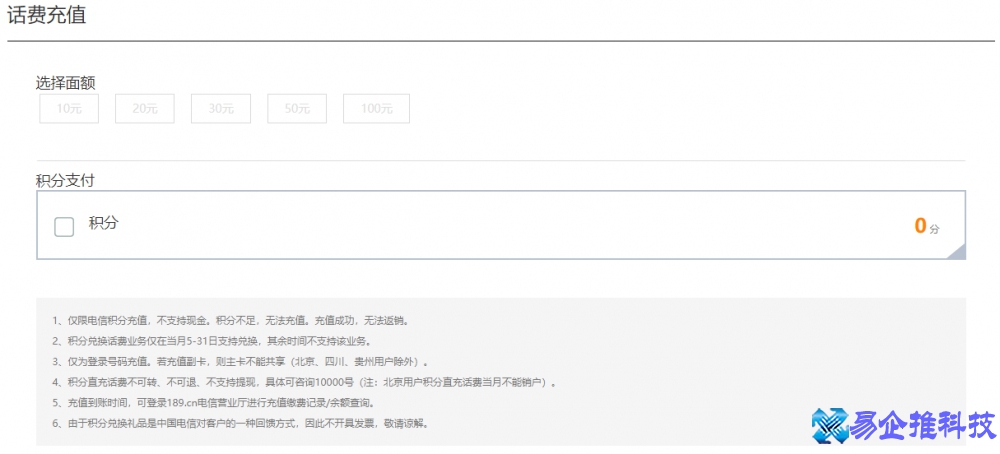The height and width of the screenshot is (454, 1000).
Task: Select the 20元 recharge amount
Action: (145, 109)
